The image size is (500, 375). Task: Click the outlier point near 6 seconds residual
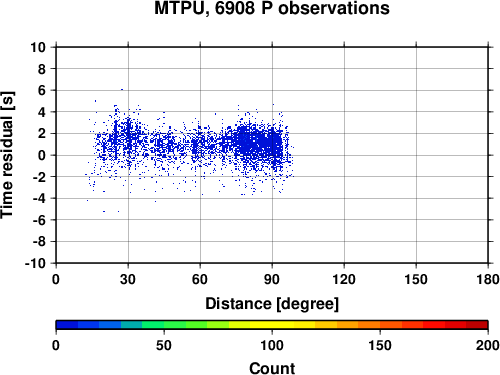coord(122,89)
